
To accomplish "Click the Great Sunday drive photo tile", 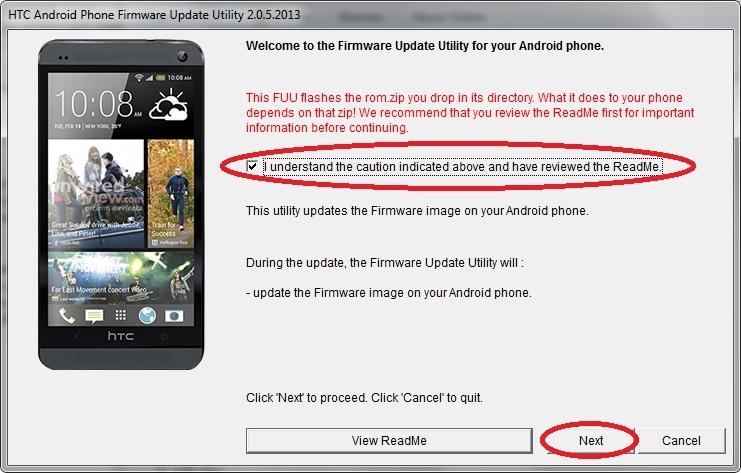I will (96, 193).
